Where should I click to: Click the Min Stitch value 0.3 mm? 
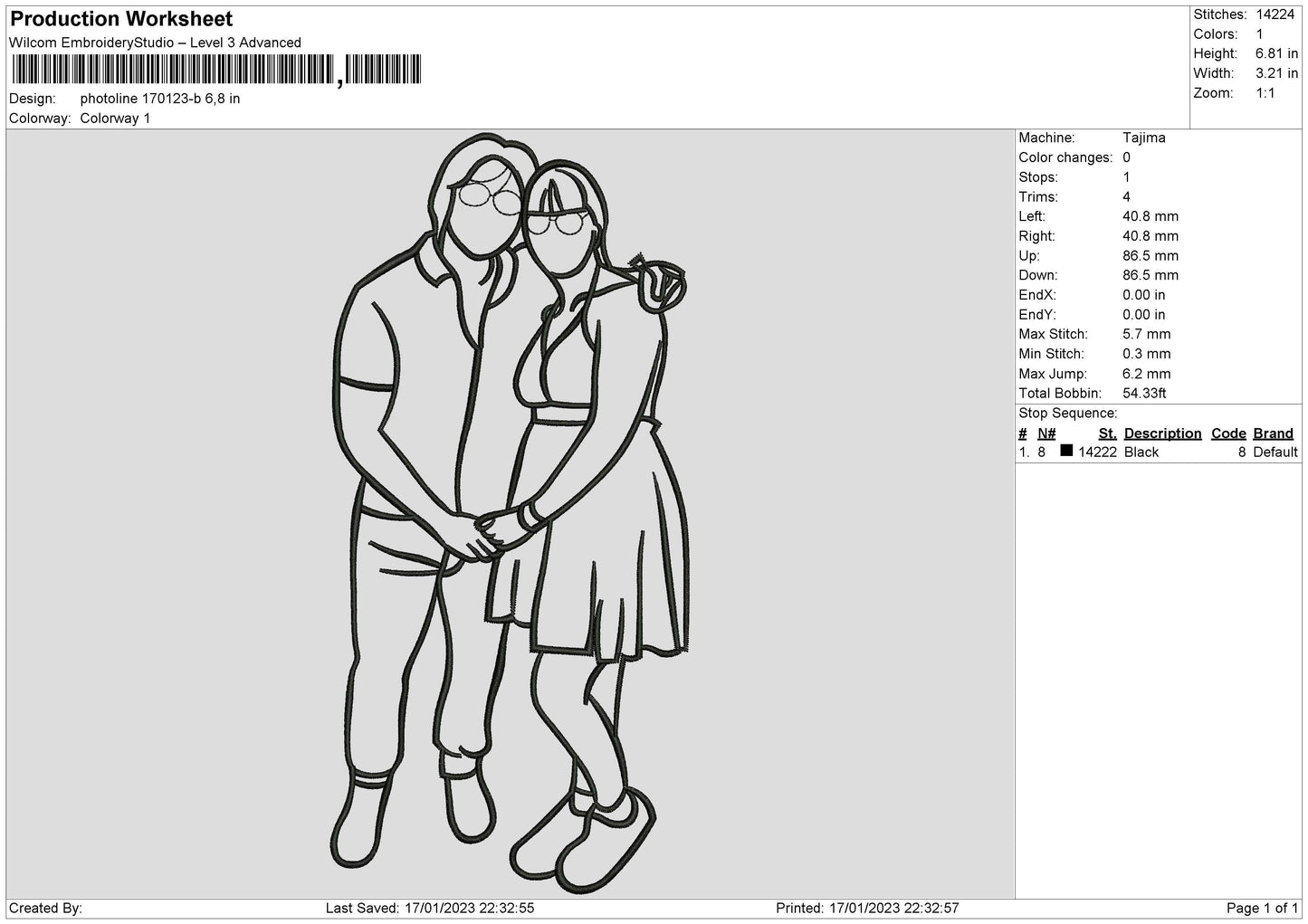point(1147,354)
